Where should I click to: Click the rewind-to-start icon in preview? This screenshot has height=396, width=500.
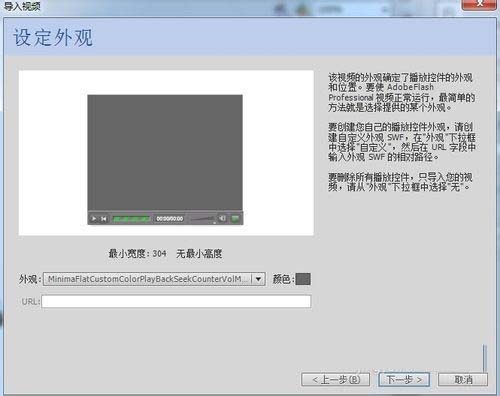104,219
